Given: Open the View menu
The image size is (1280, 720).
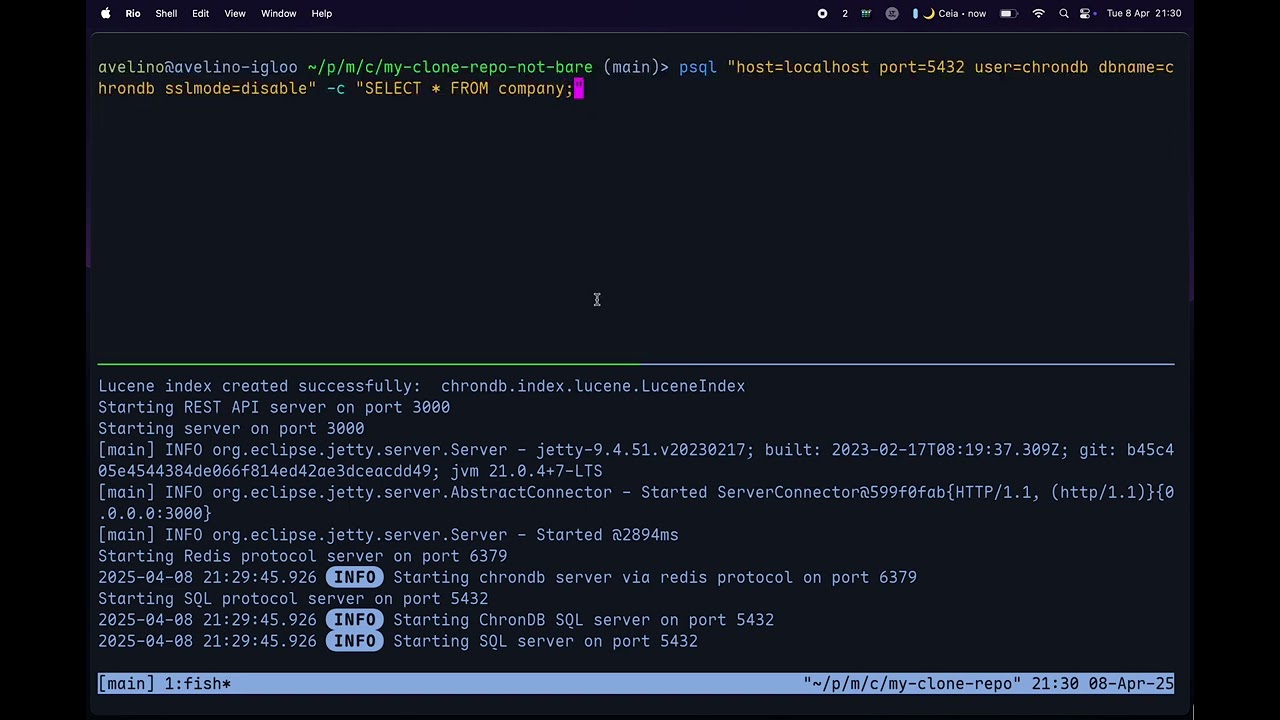Looking at the screenshot, I should click(x=235, y=13).
